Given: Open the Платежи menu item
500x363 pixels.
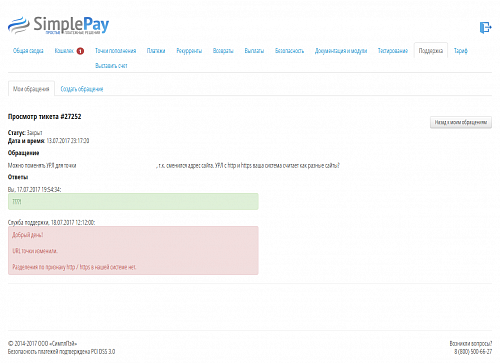Looking at the screenshot, I should coord(156,51).
